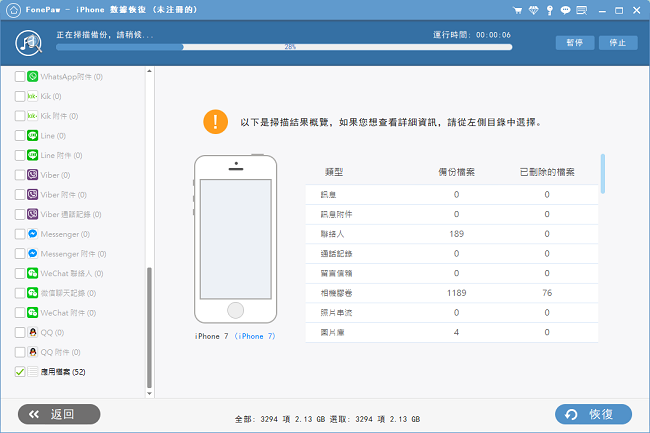Click sidebar scrollbar up arrow
Viewport: 650px width, 433px height.
tap(149, 71)
